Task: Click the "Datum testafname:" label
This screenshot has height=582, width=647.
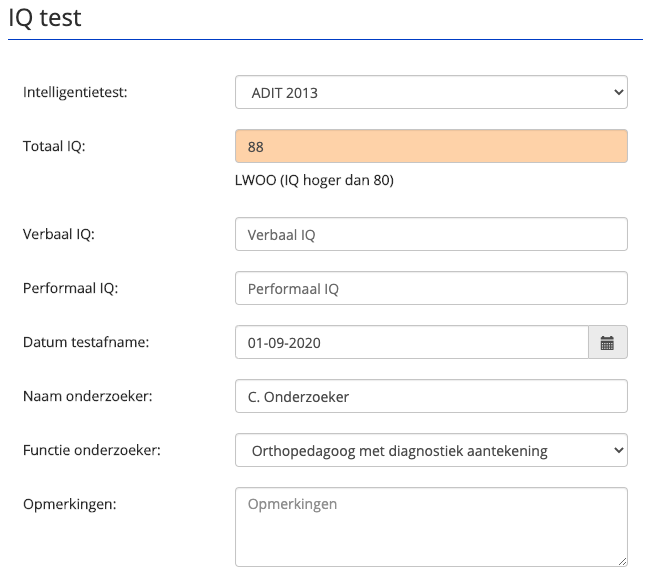Action: pos(85,342)
